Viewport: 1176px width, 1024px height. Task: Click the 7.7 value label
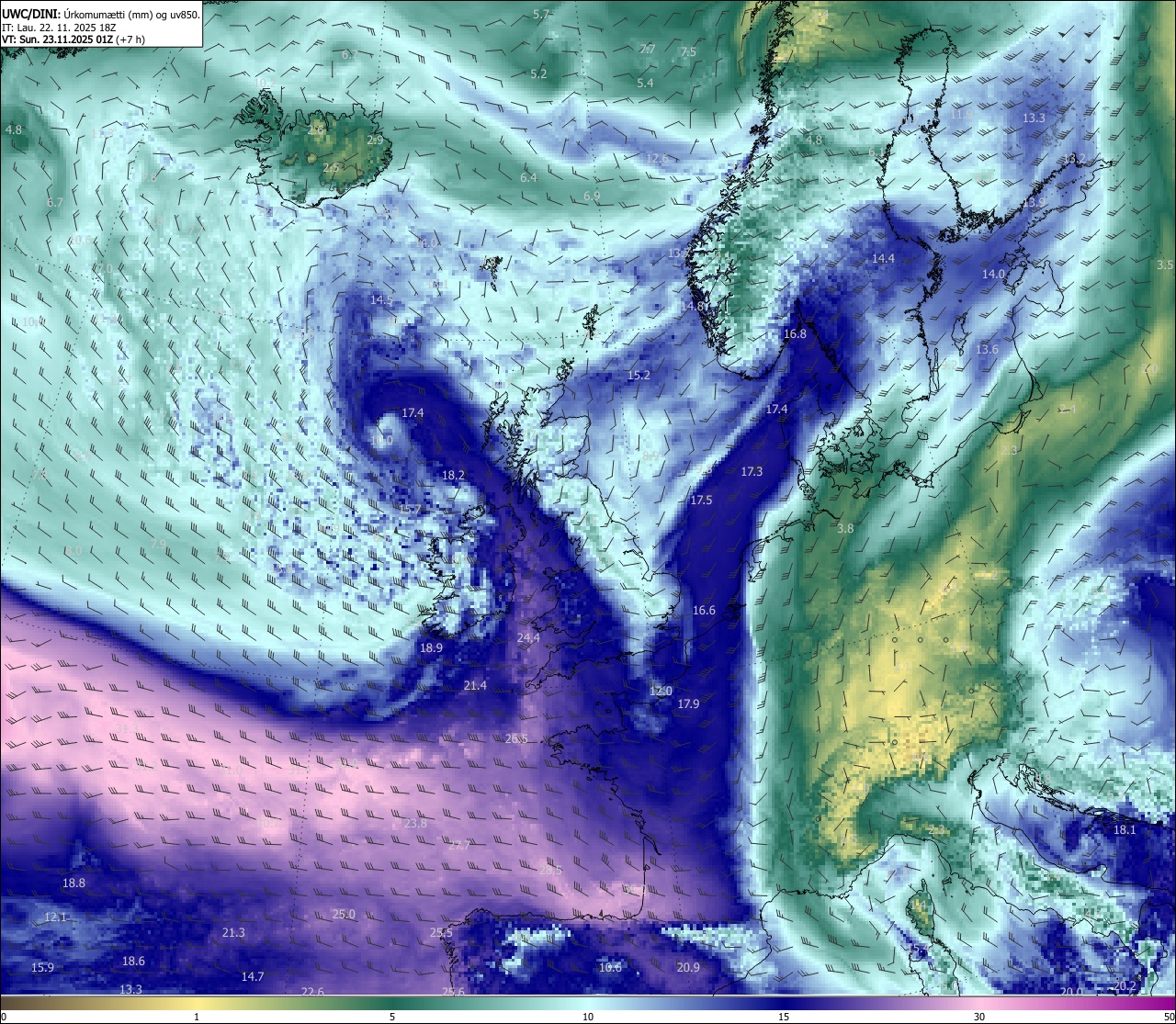648,49
